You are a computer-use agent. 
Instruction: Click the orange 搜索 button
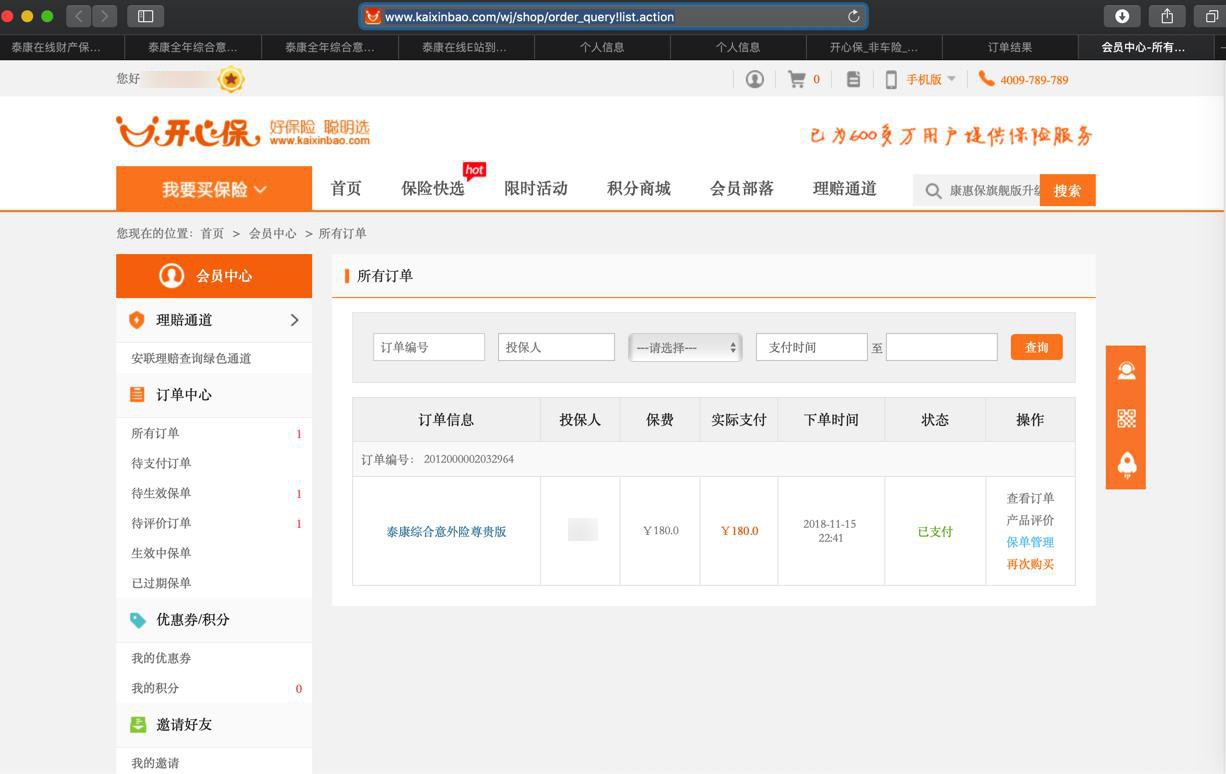click(x=1067, y=190)
